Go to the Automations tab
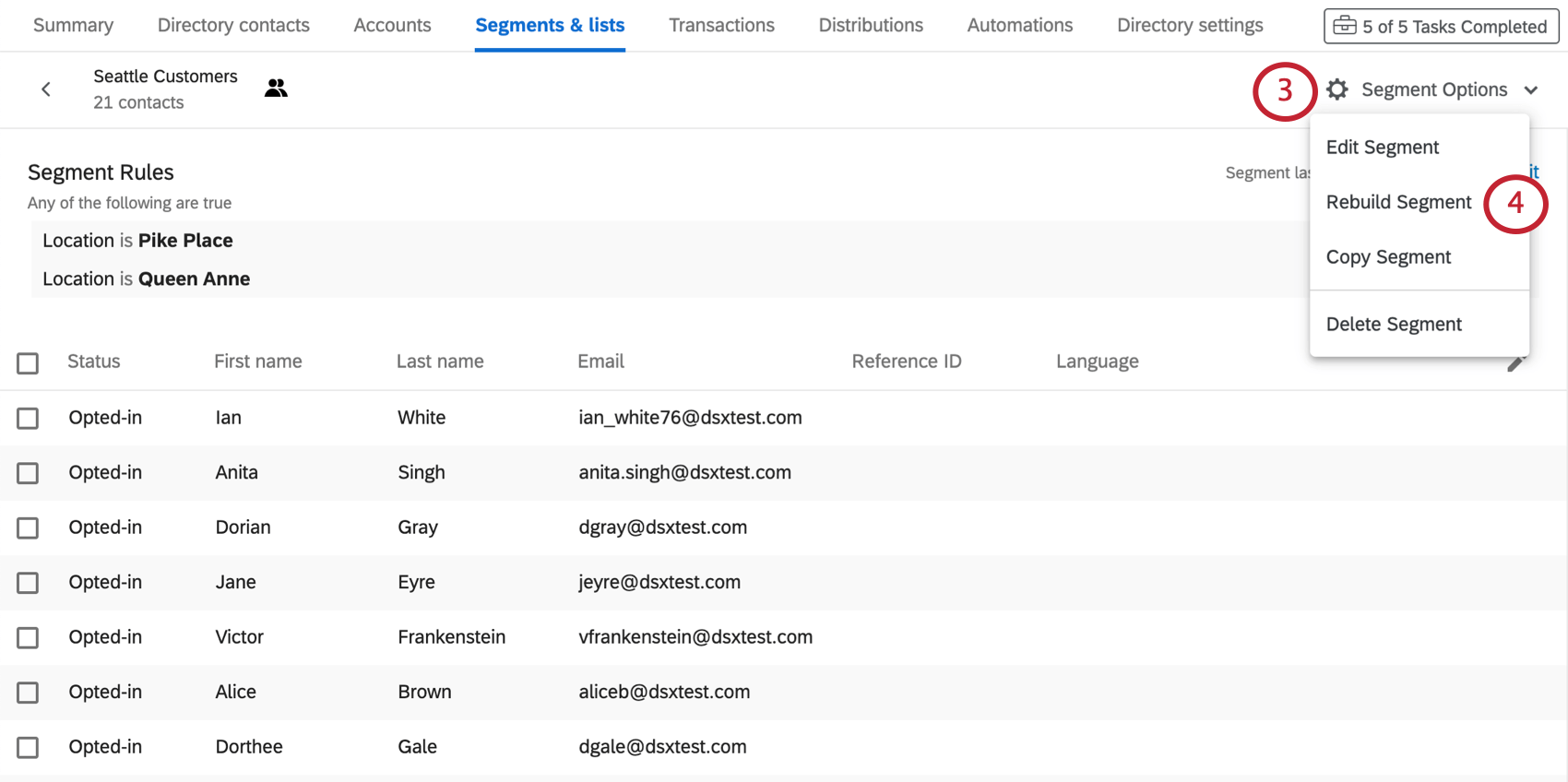The height and width of the screenshot is (782, 1568). tap(1019, 25)
